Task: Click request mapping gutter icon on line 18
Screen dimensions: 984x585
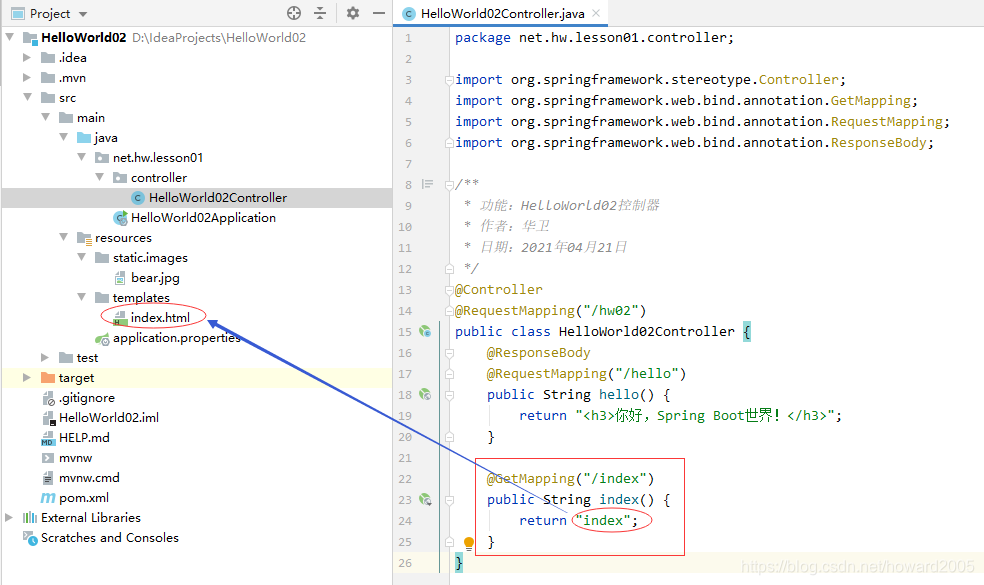Action: click(425, 394)
